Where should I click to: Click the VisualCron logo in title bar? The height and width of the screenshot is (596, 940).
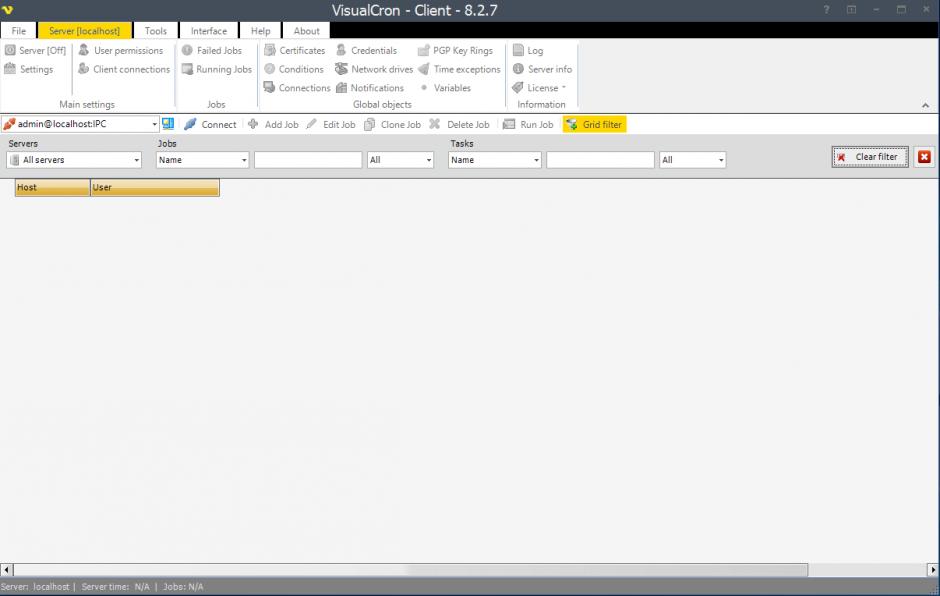point(8,10)
